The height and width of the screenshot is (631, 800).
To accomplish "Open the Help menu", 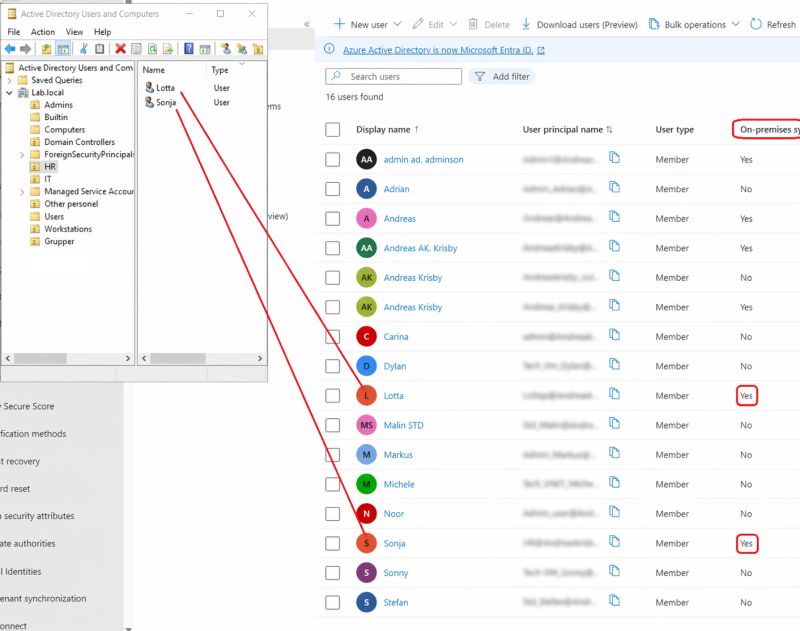I will pos(103,32).
